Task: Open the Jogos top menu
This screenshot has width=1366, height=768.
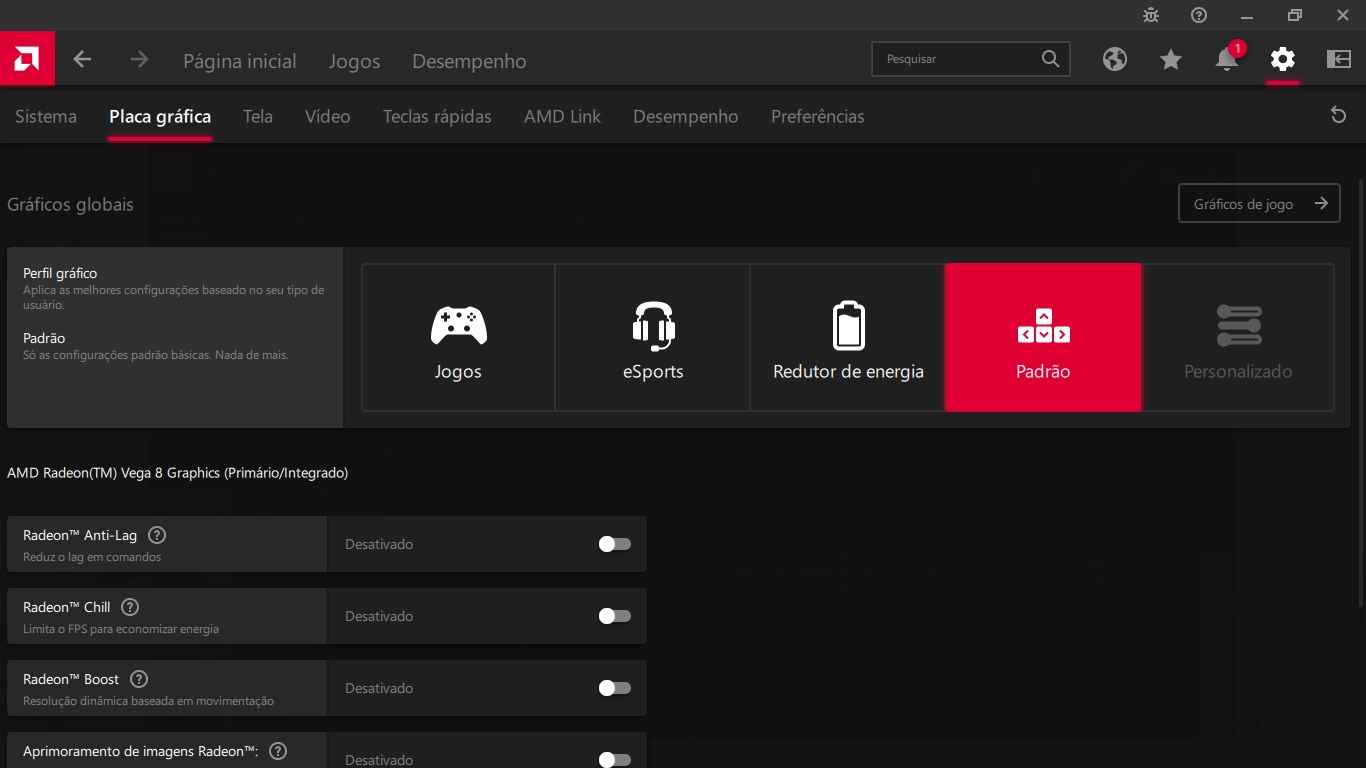Action: (355, 61)
